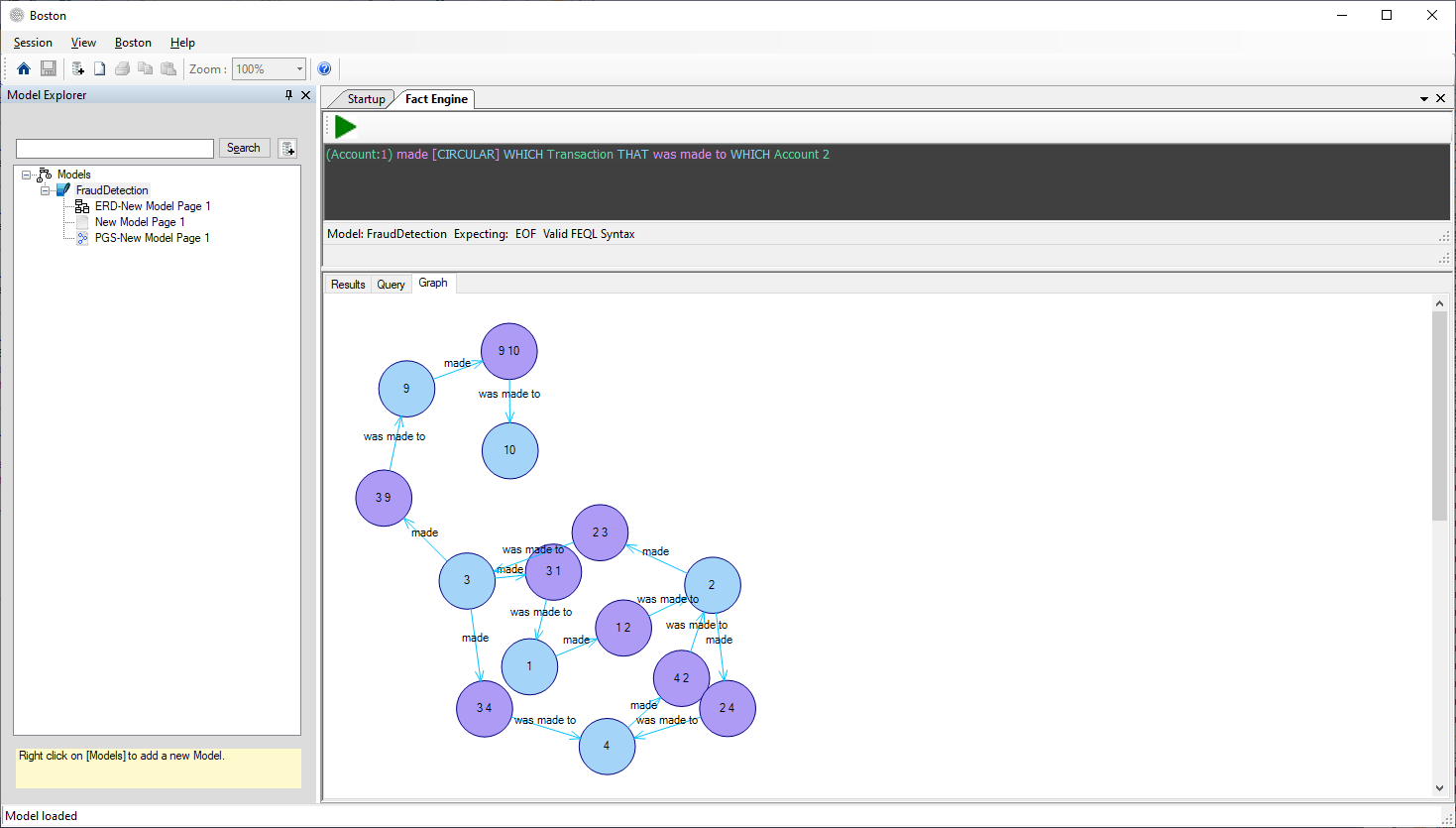Click the new page toolbar icon

tap(100, 68)
